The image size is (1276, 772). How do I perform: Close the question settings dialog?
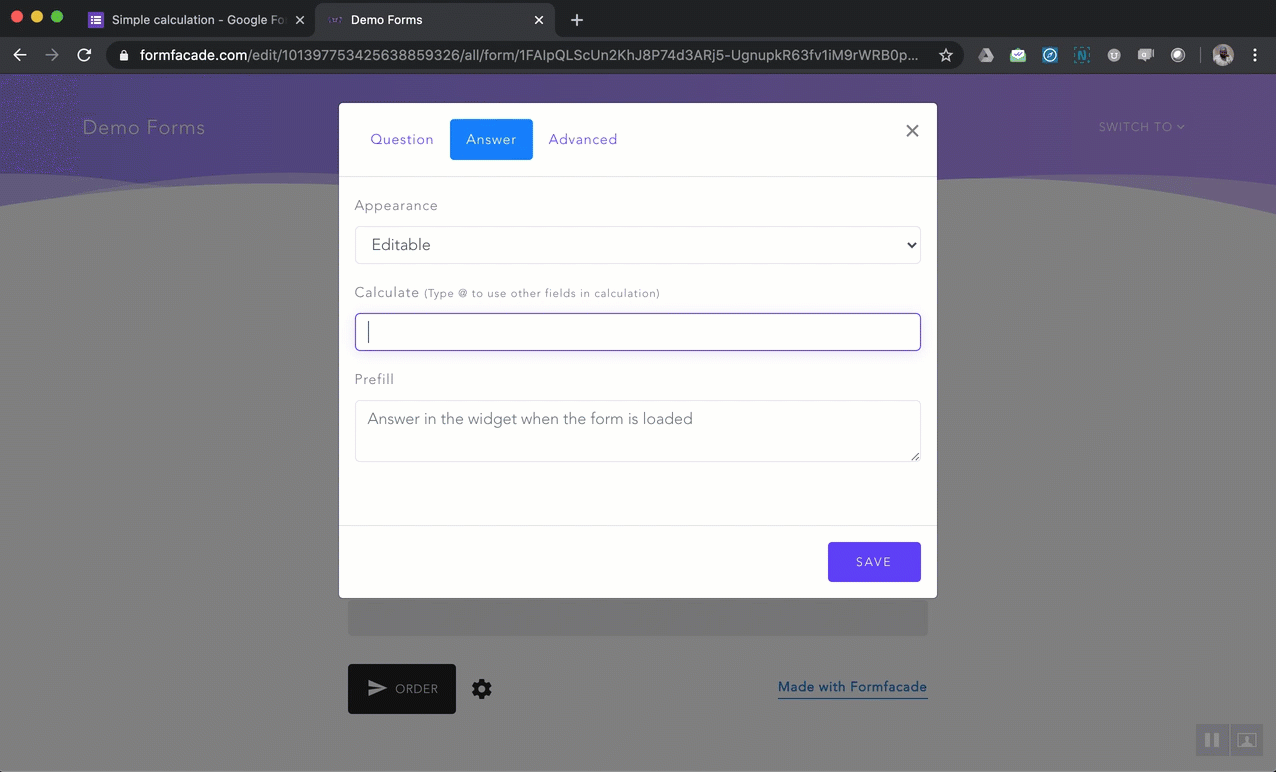[912, 131]
